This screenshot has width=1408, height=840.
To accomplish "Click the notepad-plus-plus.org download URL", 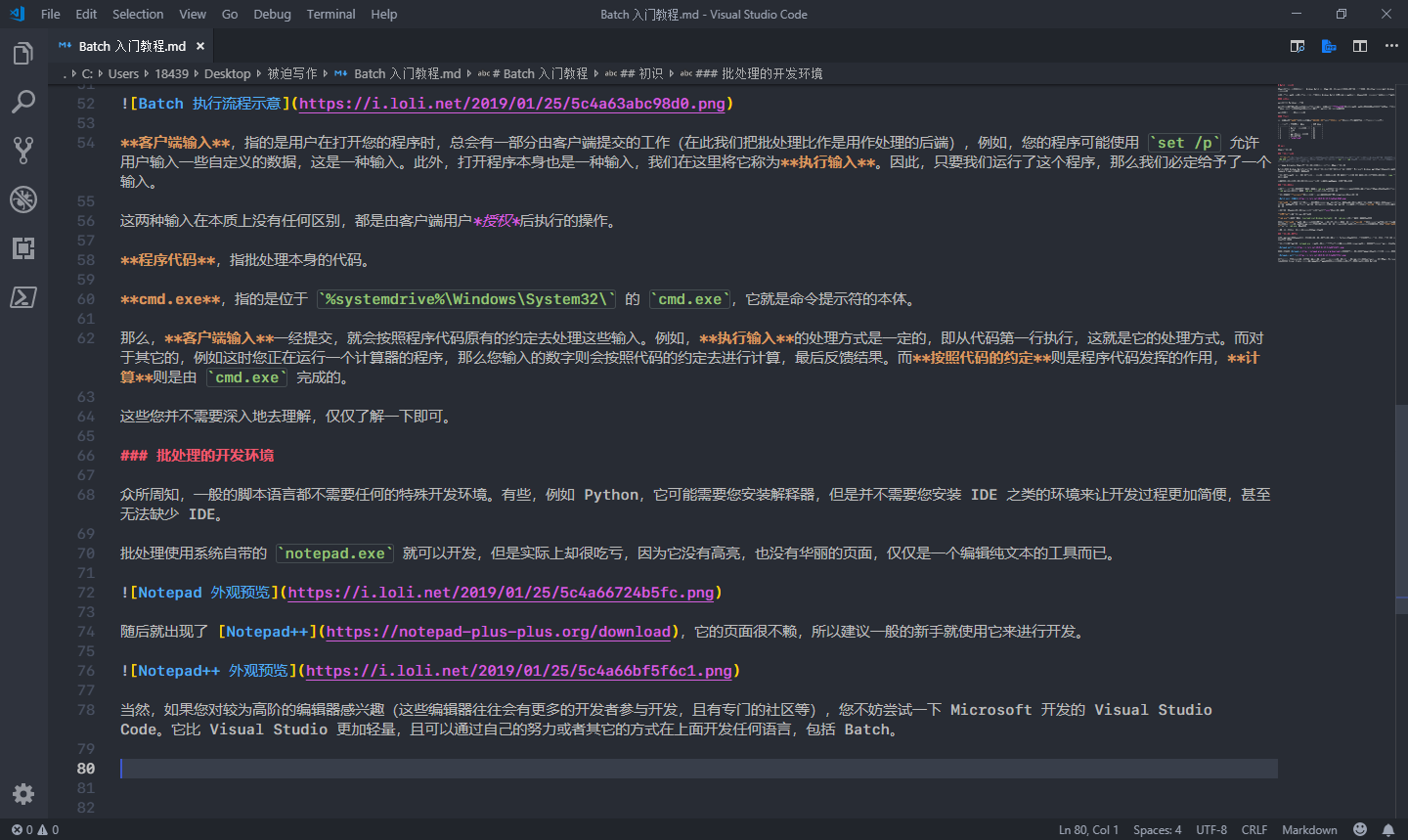I will click(499, 632).
